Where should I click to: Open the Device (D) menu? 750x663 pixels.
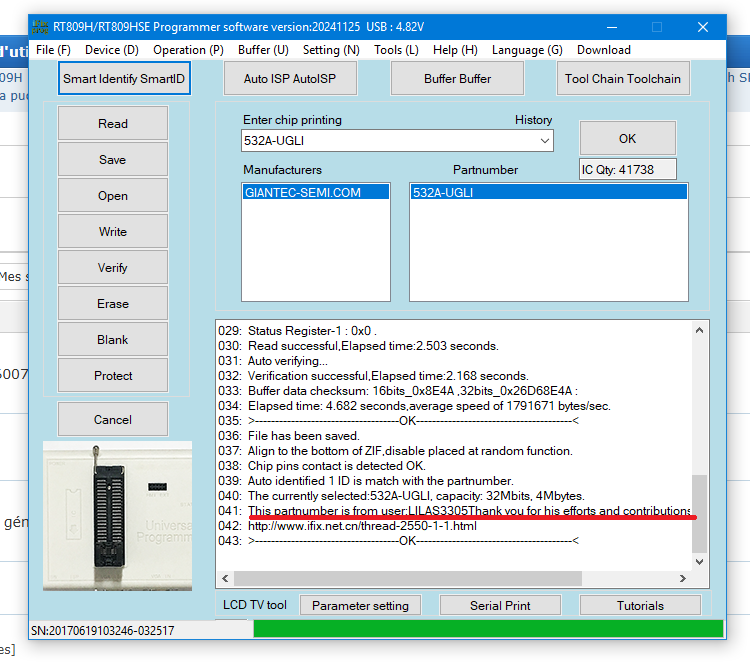(112, 50)
